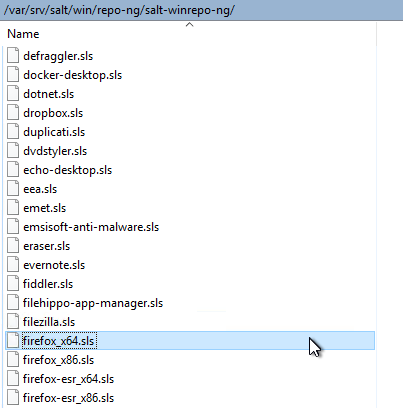Click the file icon beside duplicati.sls
Viewport: 403px width, 408px height.
tap(13, 131)
